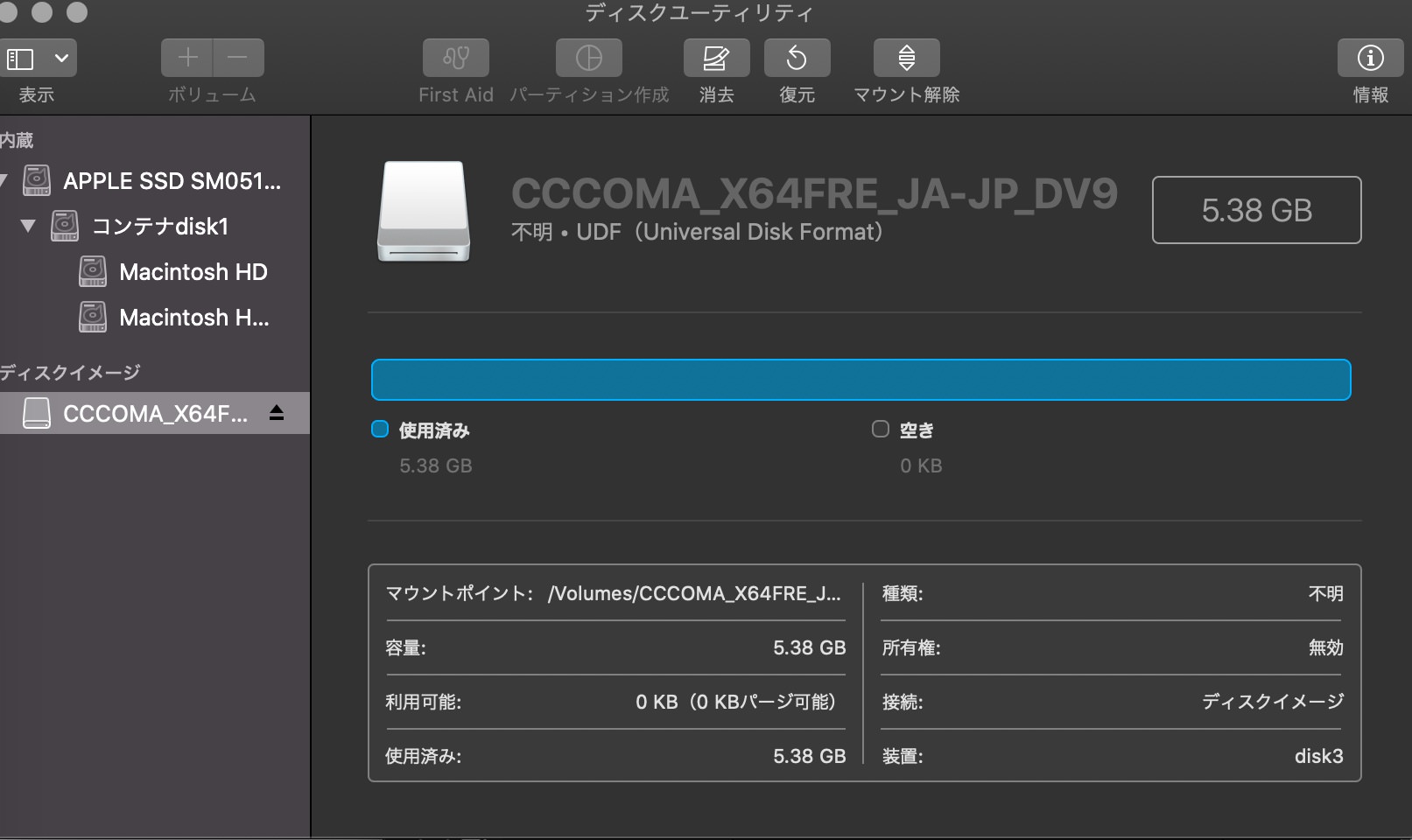Open the sidebar view options button

click(x=38, y=59)
